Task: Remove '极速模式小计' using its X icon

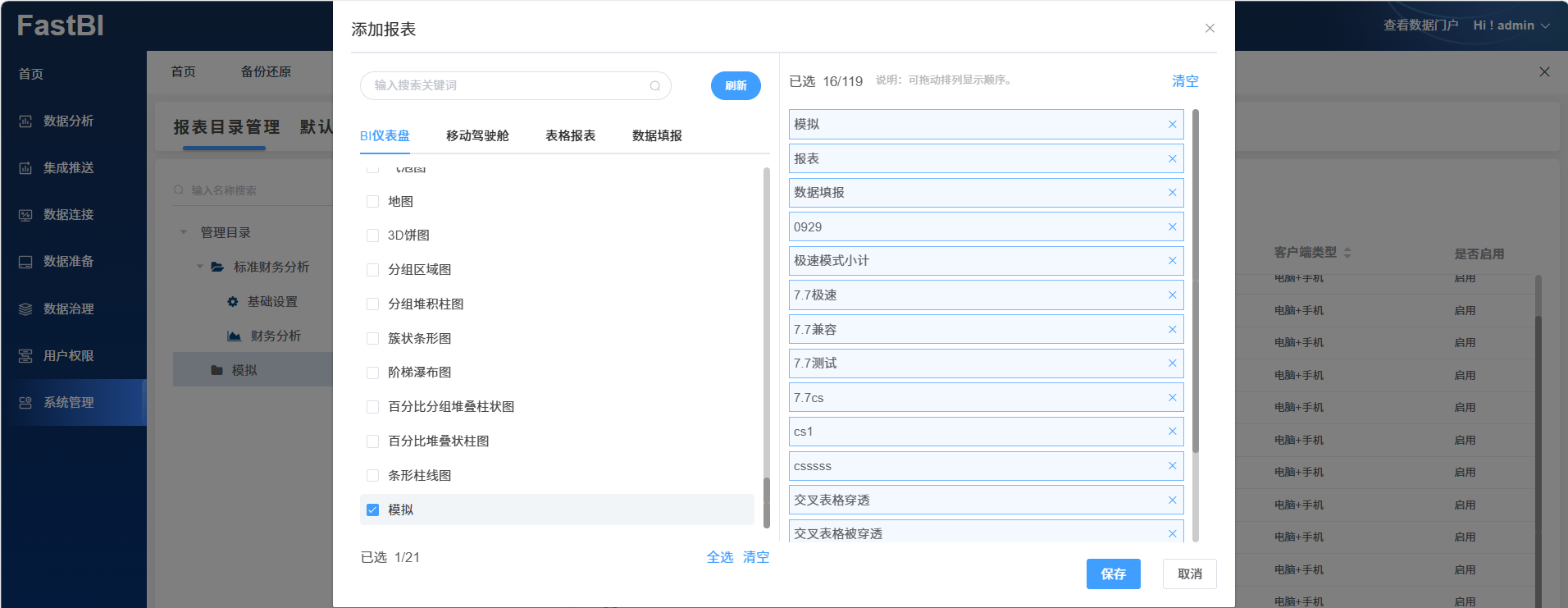Action: (x=1172, y=261)
